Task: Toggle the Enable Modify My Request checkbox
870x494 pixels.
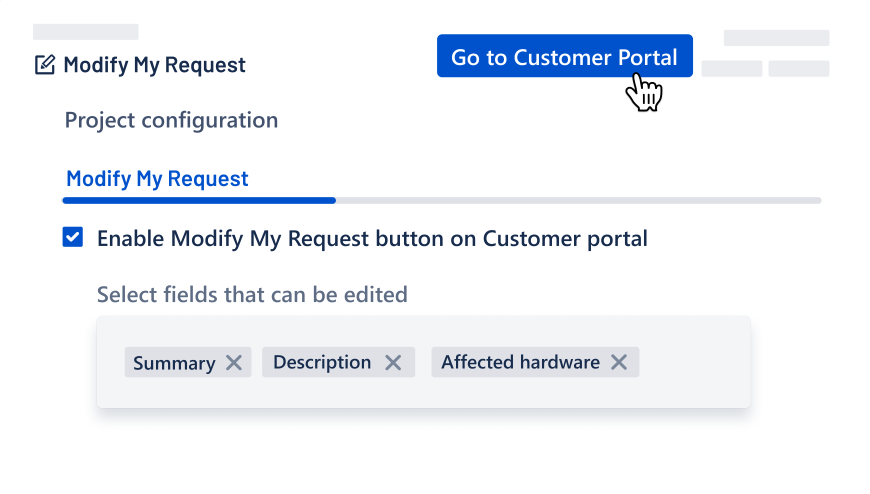Action: 73,238
